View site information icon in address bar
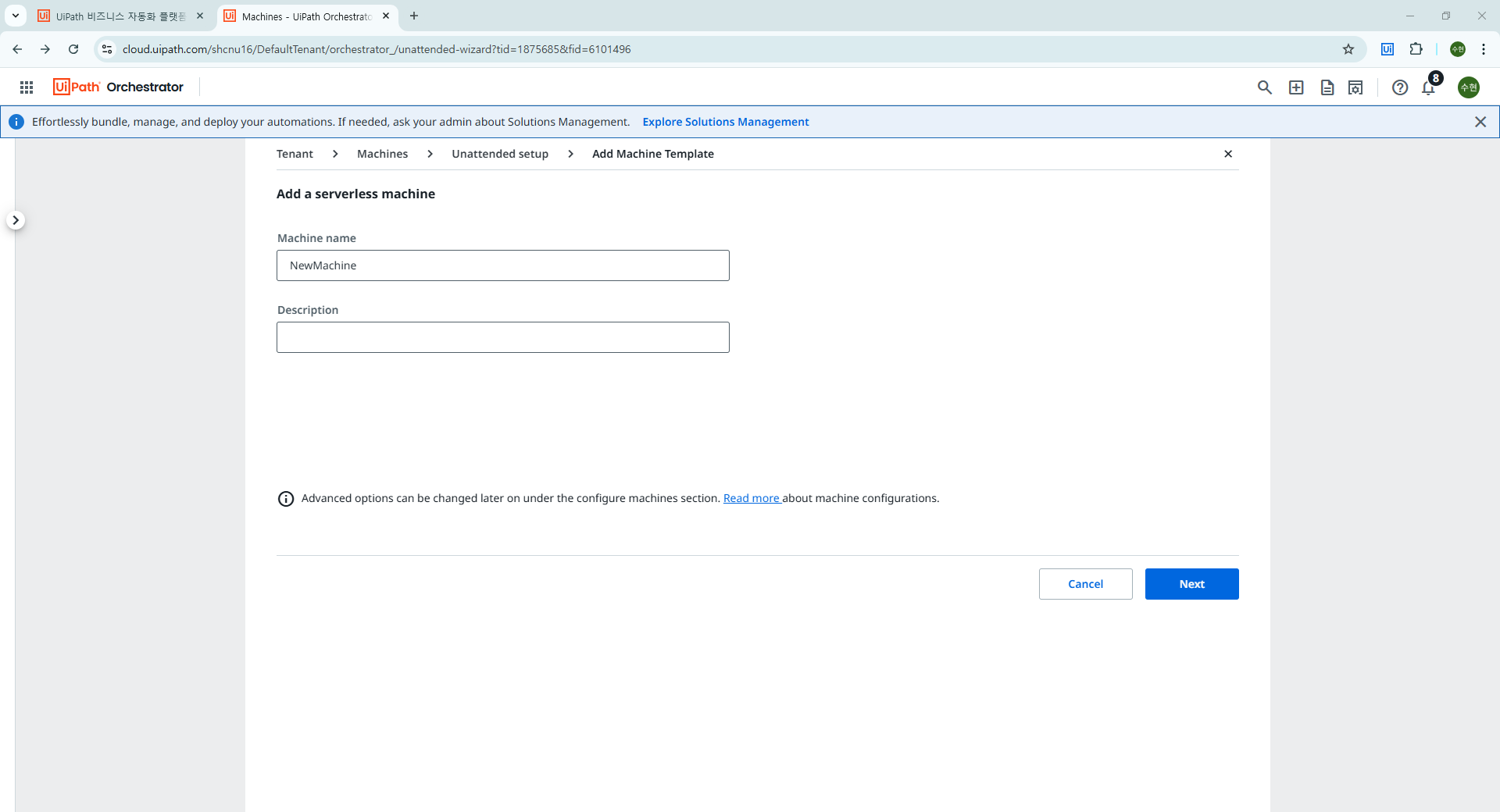The image size is (1500, 812). tap(107, 49)
